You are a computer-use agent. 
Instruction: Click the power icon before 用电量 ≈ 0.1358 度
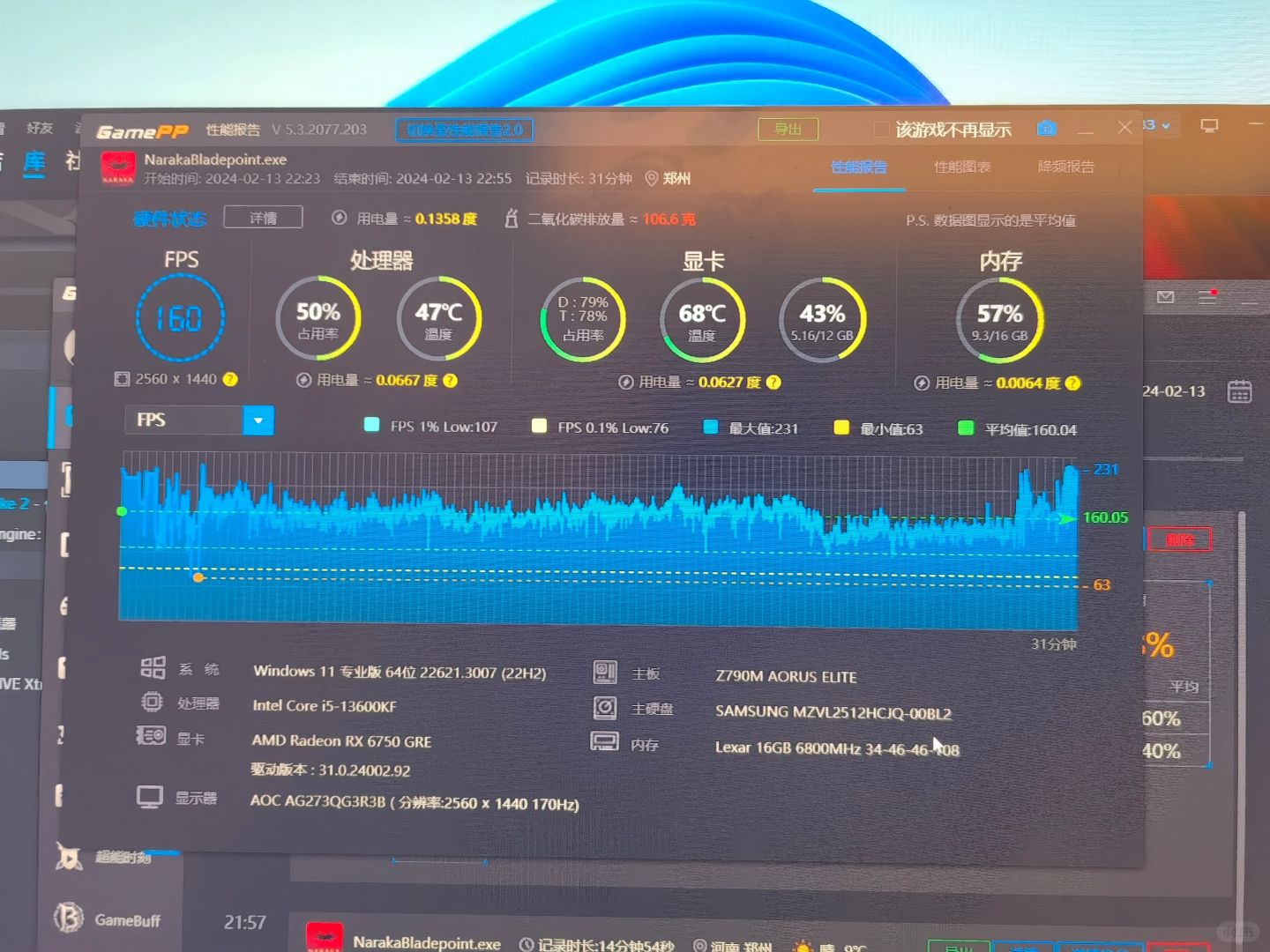point(339,218)
